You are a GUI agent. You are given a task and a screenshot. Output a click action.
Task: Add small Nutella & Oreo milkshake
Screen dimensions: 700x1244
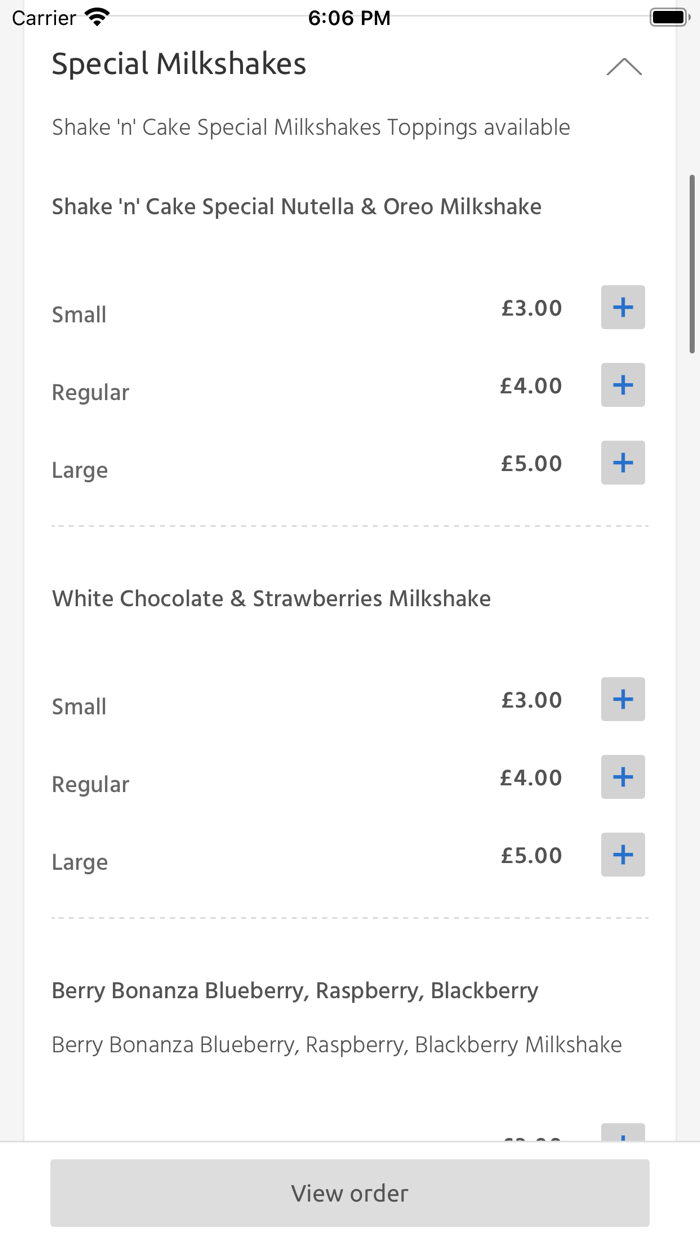click(x=622, y=307)
